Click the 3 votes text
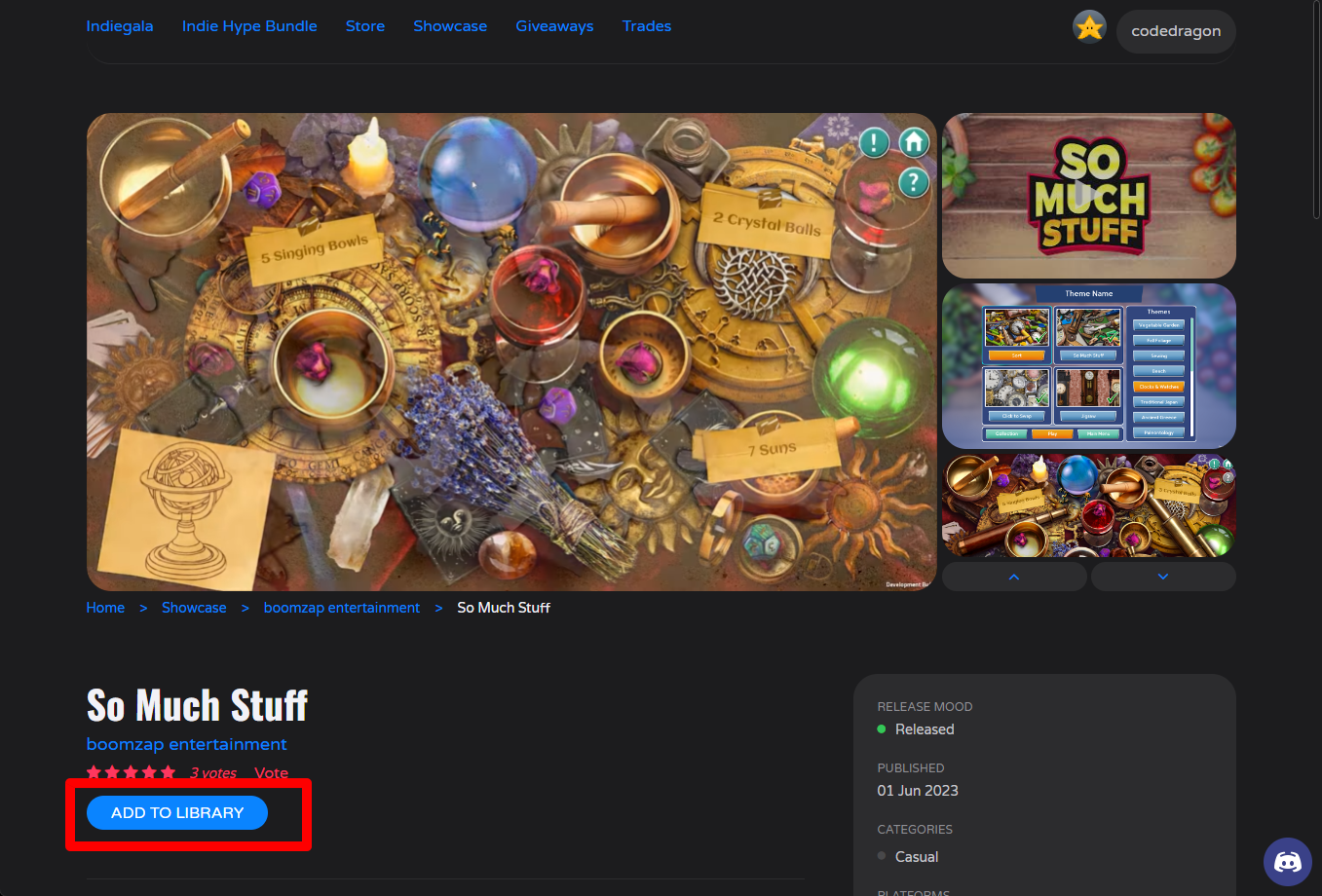The image size is (1322, 896). pos(213,773)
